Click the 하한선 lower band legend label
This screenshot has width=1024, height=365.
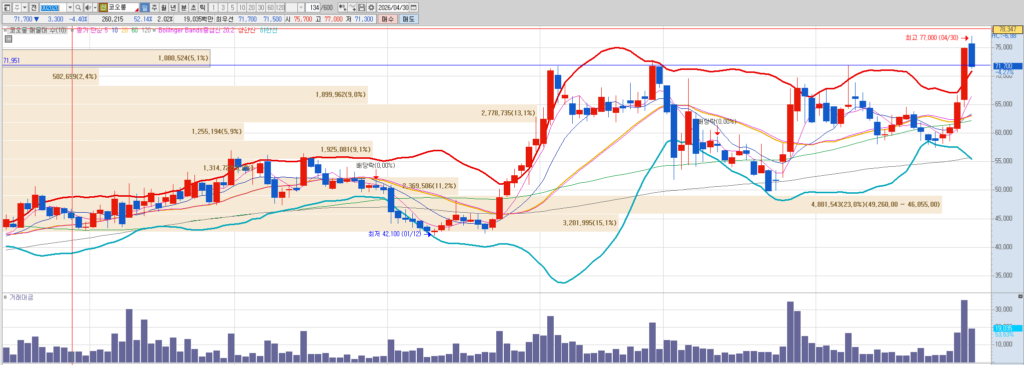(268, 30)
